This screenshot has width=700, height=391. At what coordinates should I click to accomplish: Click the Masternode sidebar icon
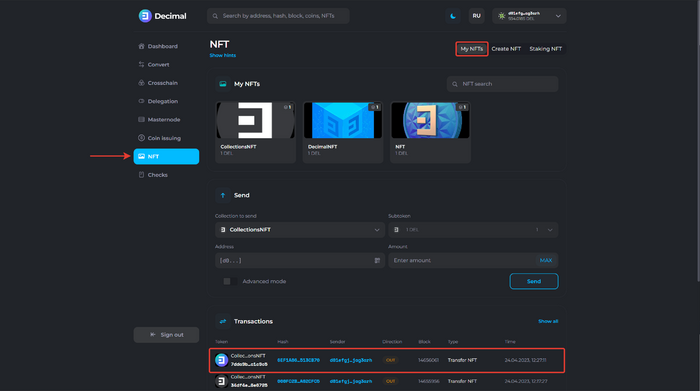[142, 120]
